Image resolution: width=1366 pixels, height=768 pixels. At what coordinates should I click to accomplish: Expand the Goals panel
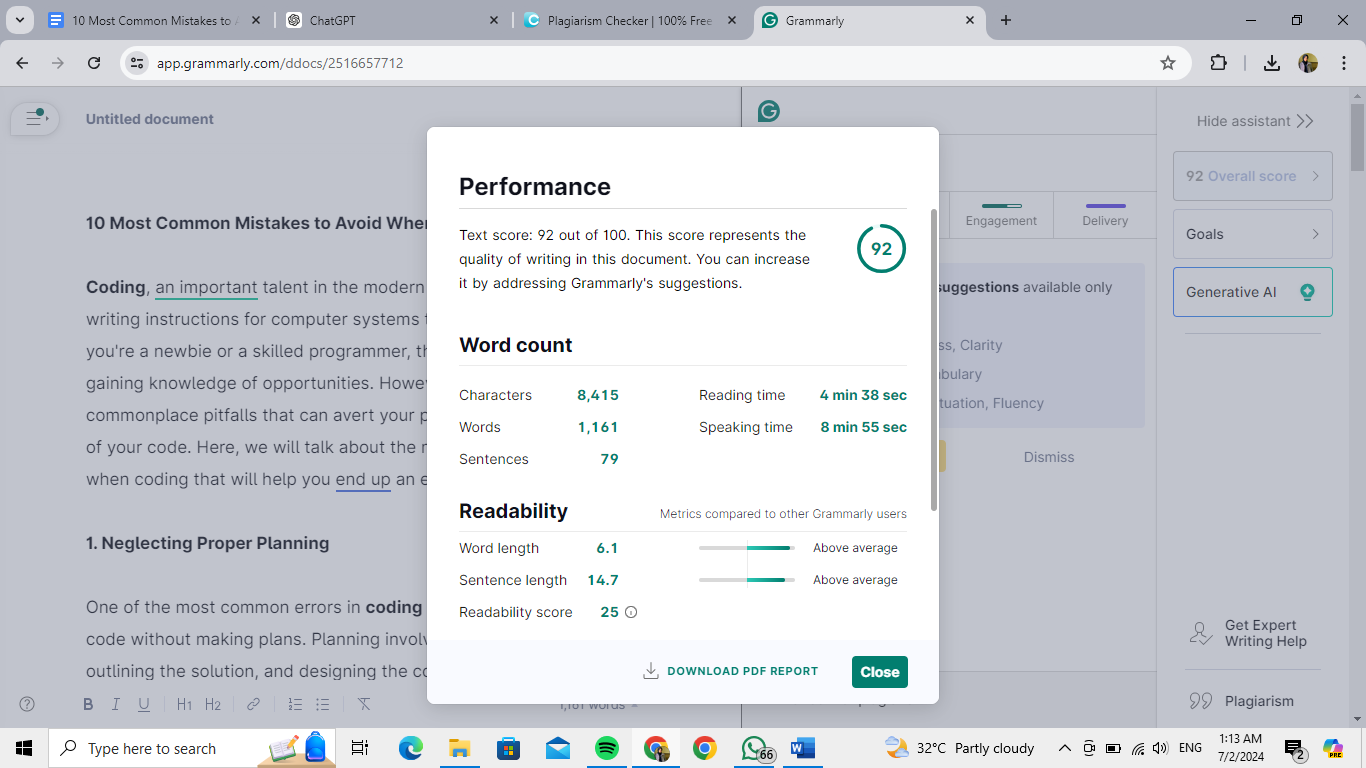click(1253, 234)
